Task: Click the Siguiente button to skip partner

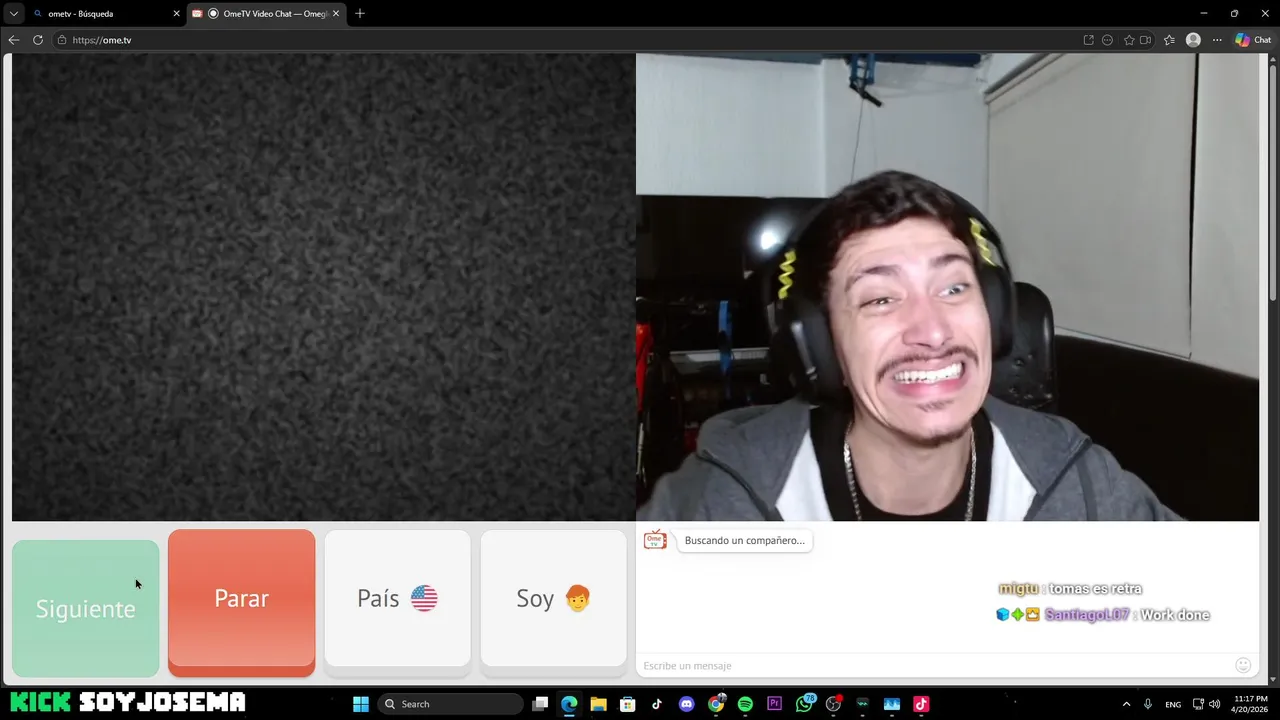Action: click(86, 608)
